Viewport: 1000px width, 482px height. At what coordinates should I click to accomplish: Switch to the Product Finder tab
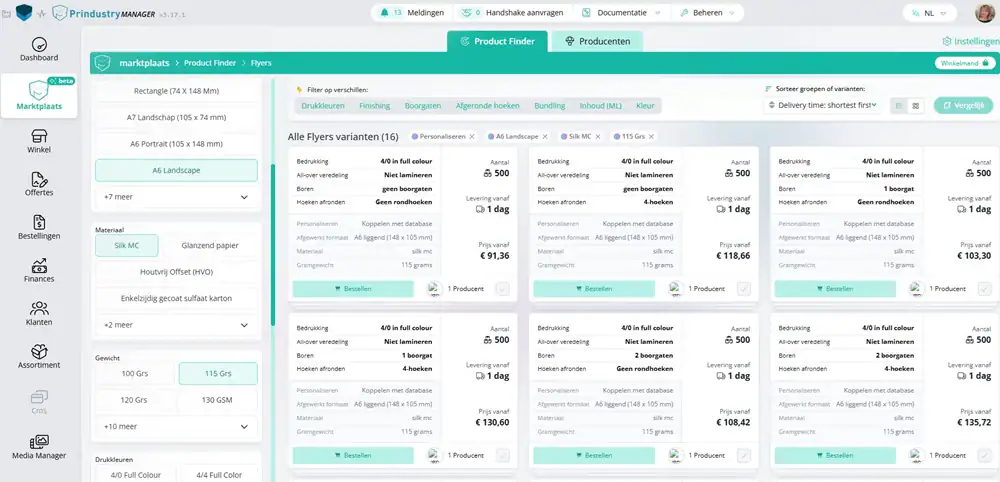click(497, 41)
